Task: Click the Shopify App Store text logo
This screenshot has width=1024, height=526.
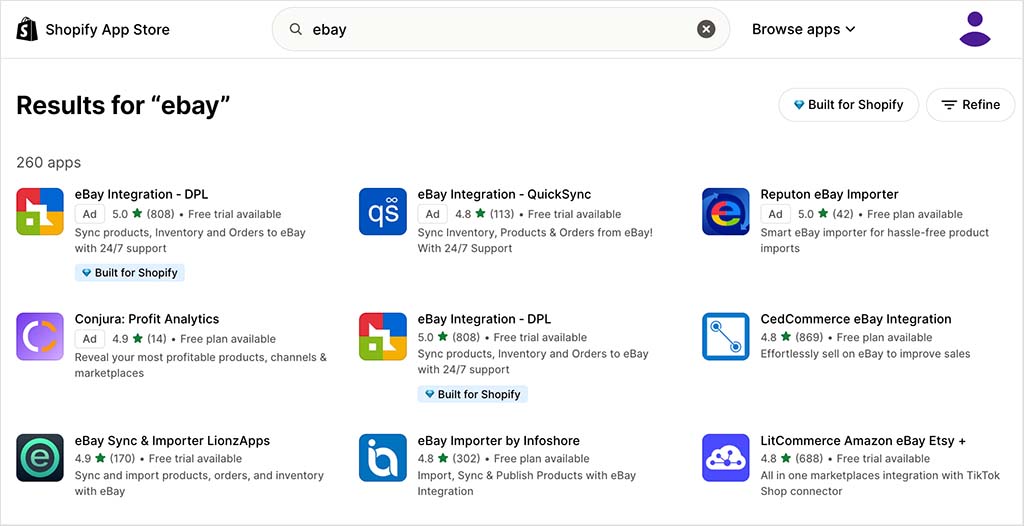Action: 108,29
